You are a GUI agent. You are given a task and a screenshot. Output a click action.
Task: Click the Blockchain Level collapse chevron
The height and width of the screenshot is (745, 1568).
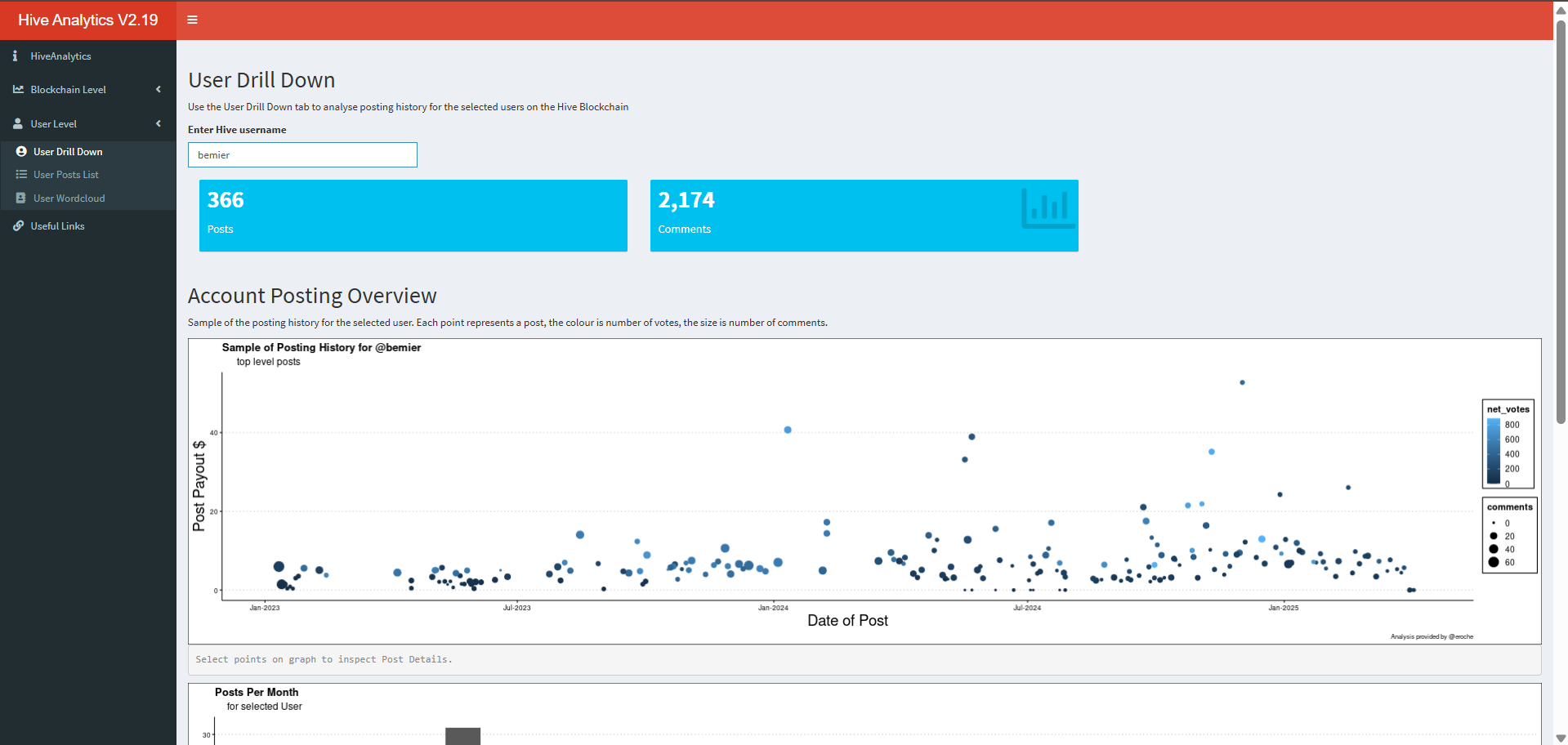[159, 90]
